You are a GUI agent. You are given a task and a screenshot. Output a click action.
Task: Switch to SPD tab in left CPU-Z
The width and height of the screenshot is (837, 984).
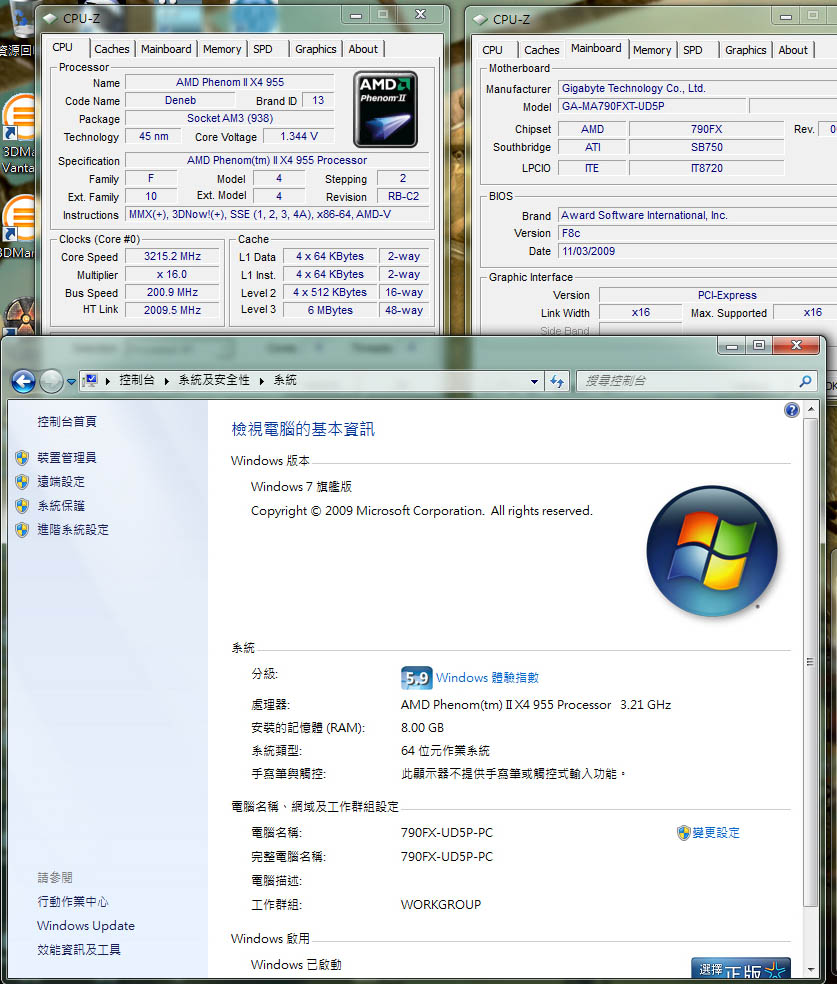(x=263, y=49)
